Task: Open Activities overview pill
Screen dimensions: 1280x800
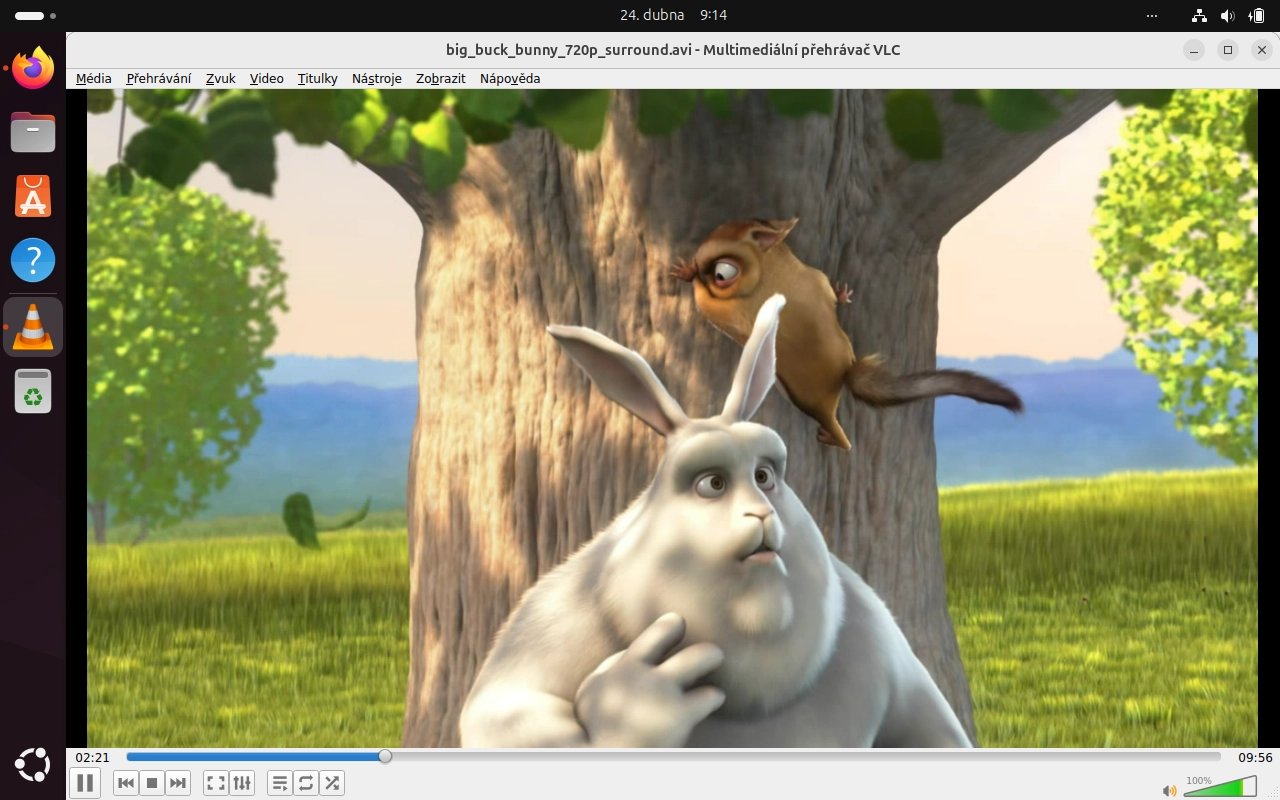Action: click(37, 16)
